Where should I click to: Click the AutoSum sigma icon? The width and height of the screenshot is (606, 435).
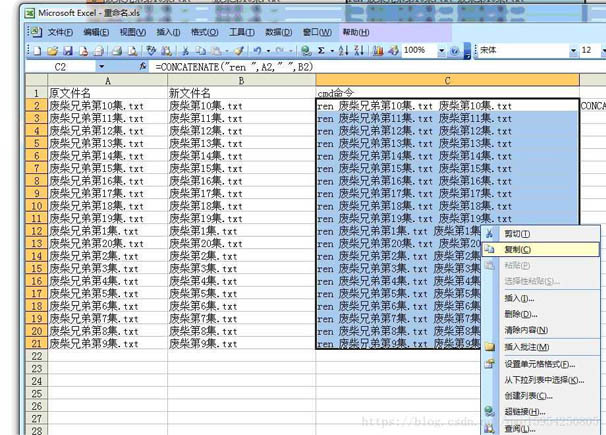[321, 50]
